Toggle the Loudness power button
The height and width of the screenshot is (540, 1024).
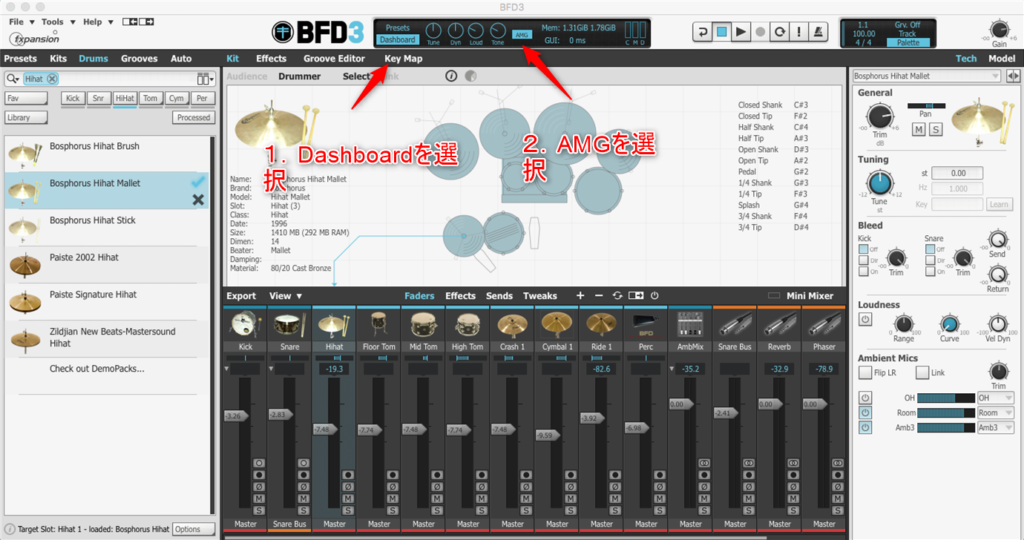[865, 319]
